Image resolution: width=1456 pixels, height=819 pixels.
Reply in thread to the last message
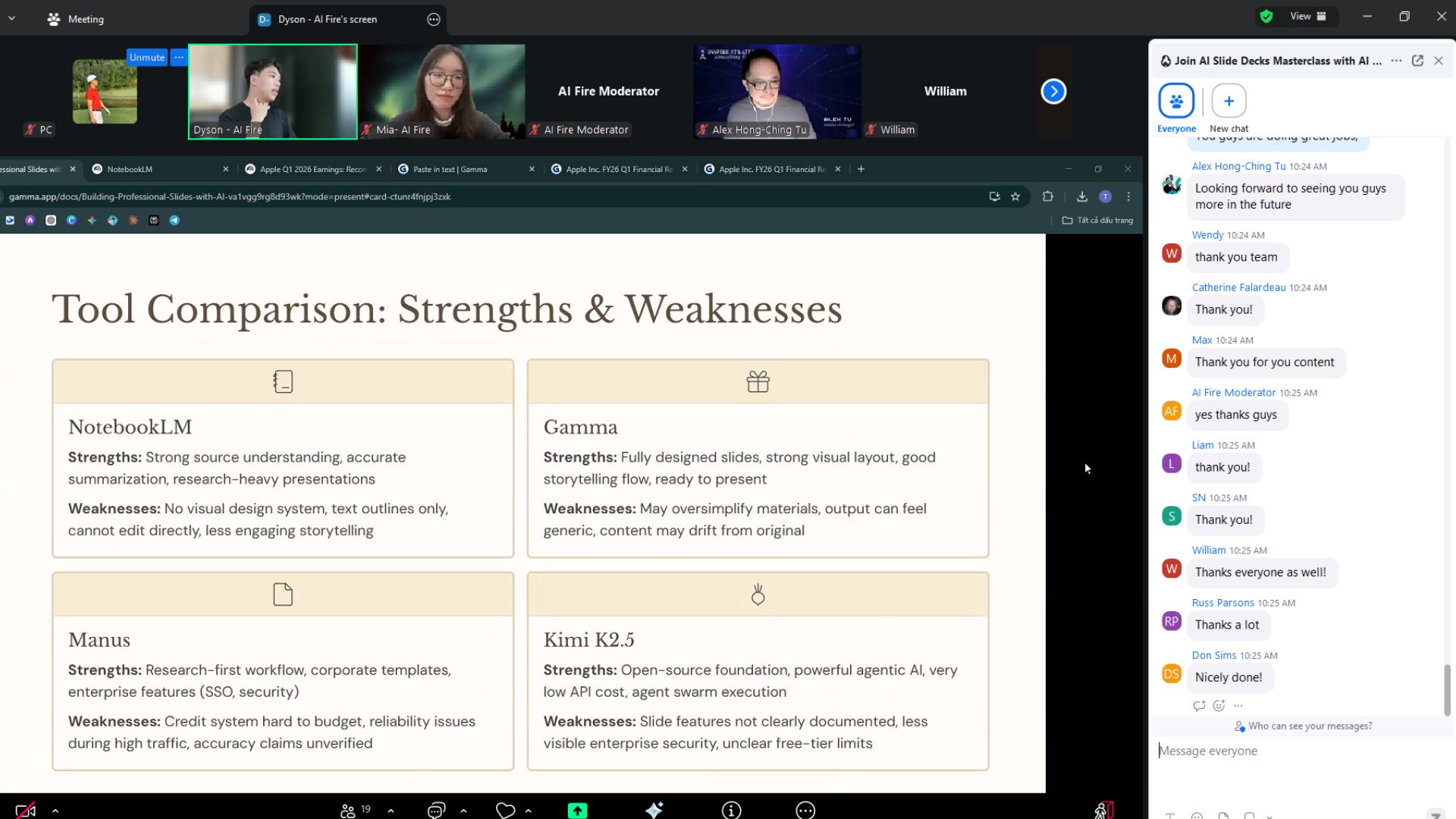pos(1199,705)
